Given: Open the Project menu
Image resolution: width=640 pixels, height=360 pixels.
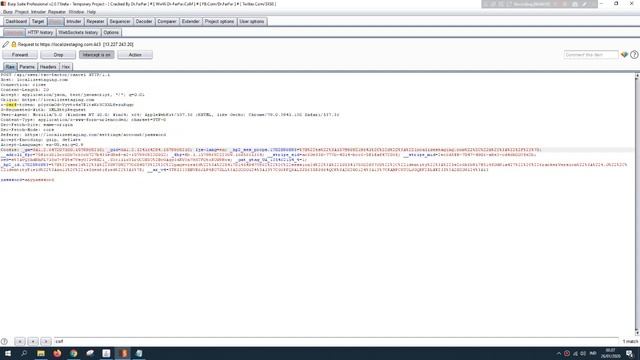Looking at the screenshot, I should [x=22, y=12].
